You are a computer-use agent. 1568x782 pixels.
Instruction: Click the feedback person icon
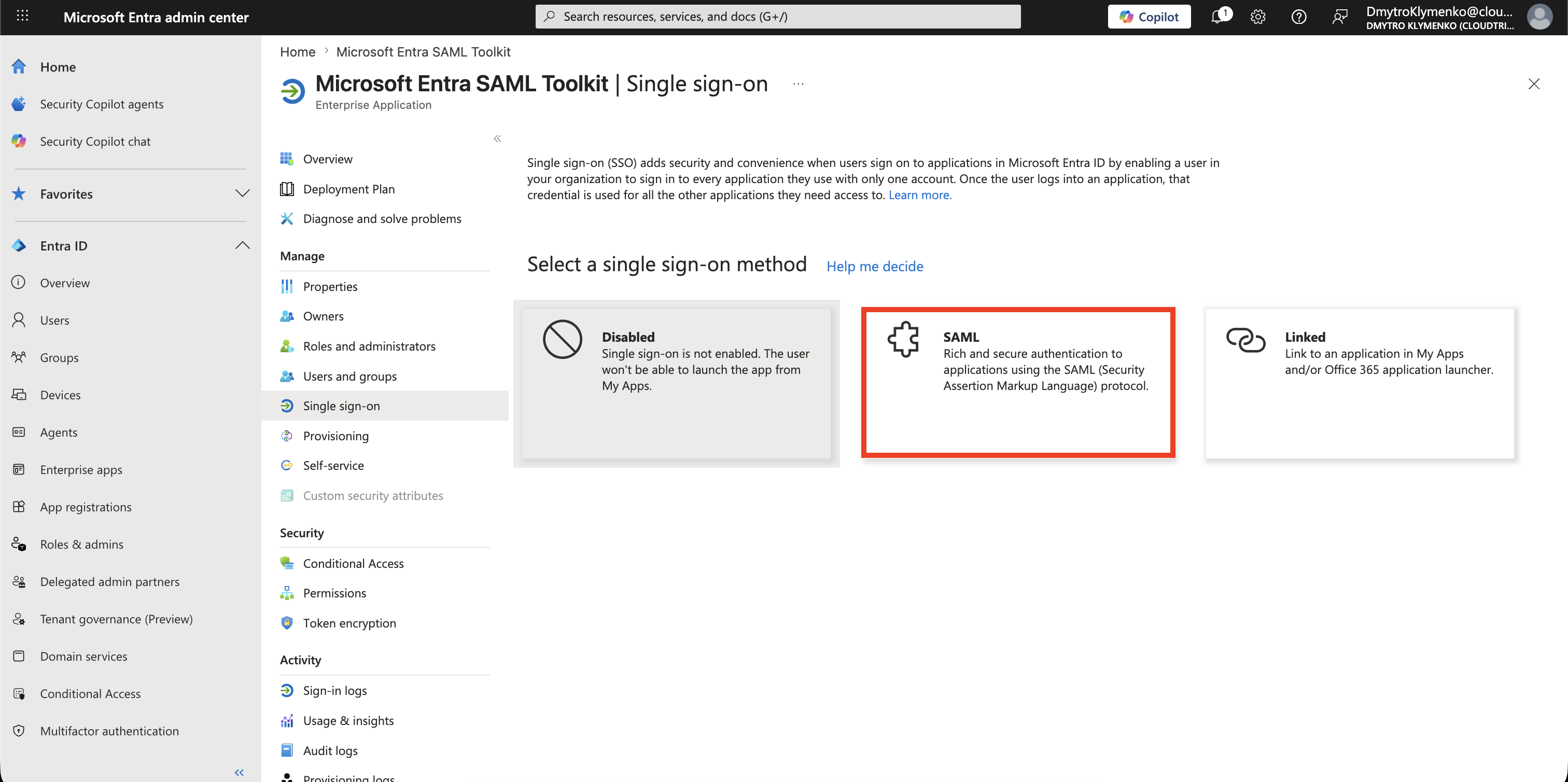pos(1340,17)
